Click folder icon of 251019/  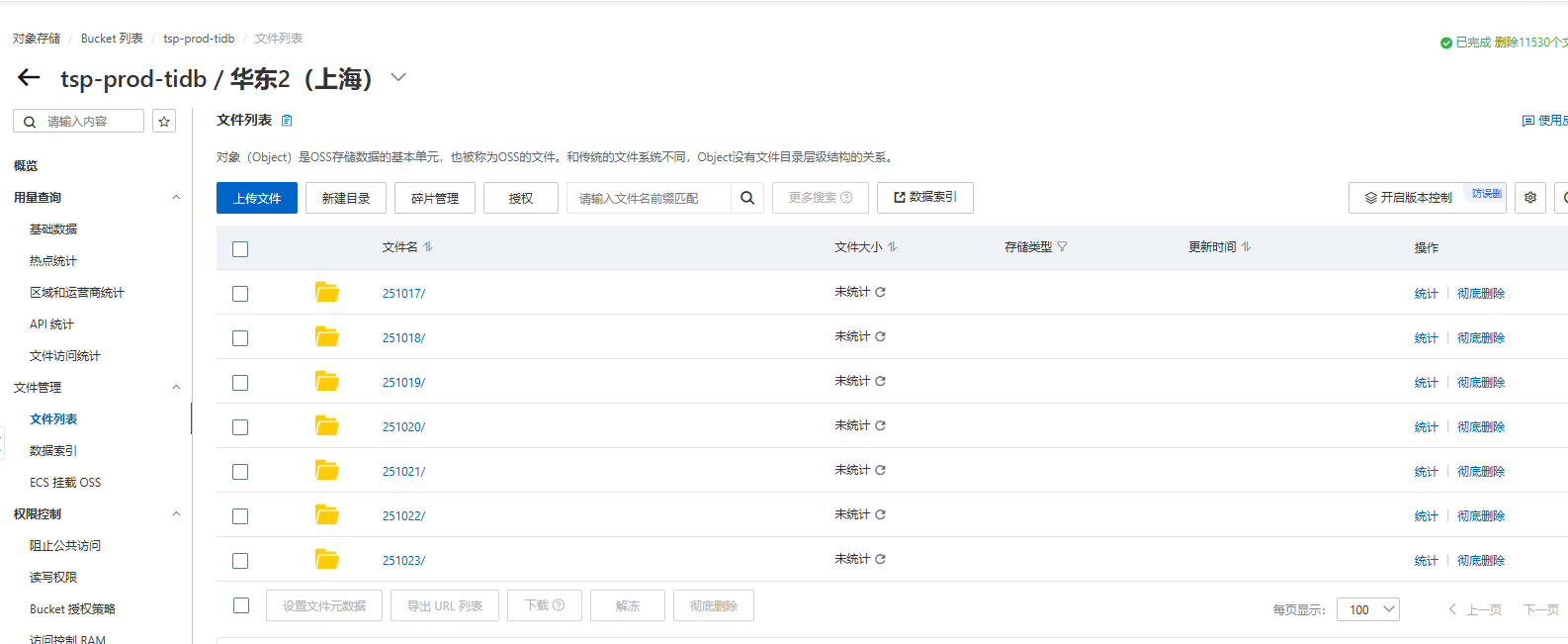click(x=327, y=381)
